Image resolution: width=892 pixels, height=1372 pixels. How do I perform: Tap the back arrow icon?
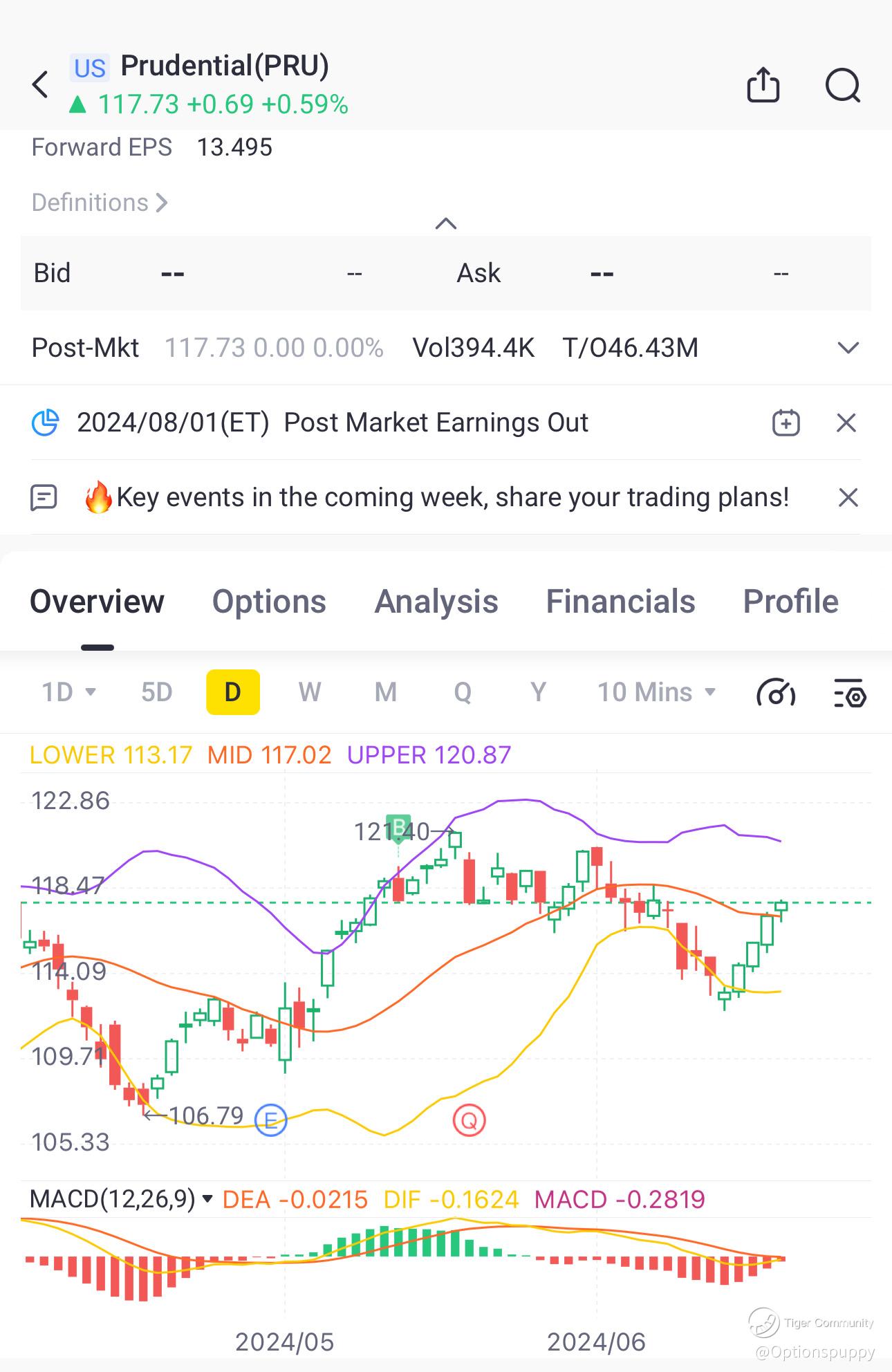[x=41, y=85]
